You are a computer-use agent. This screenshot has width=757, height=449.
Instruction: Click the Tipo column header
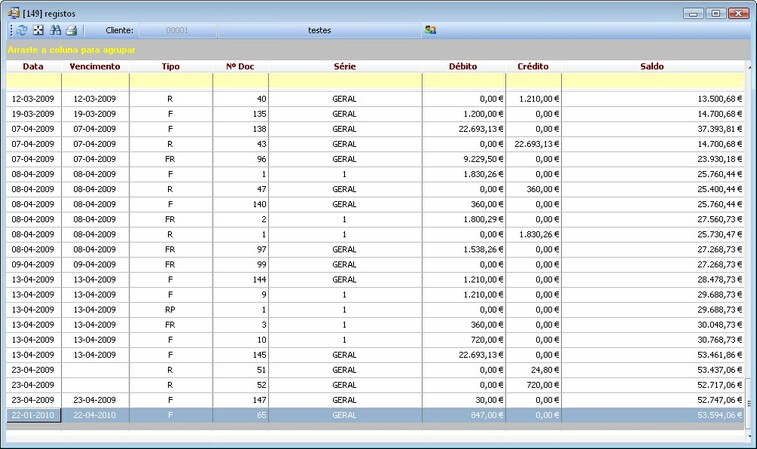[170, 66]
